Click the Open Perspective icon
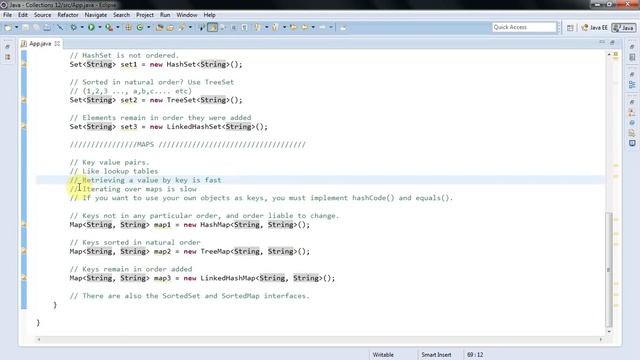Screen dimensions: 640x360 tap(570, 27)
